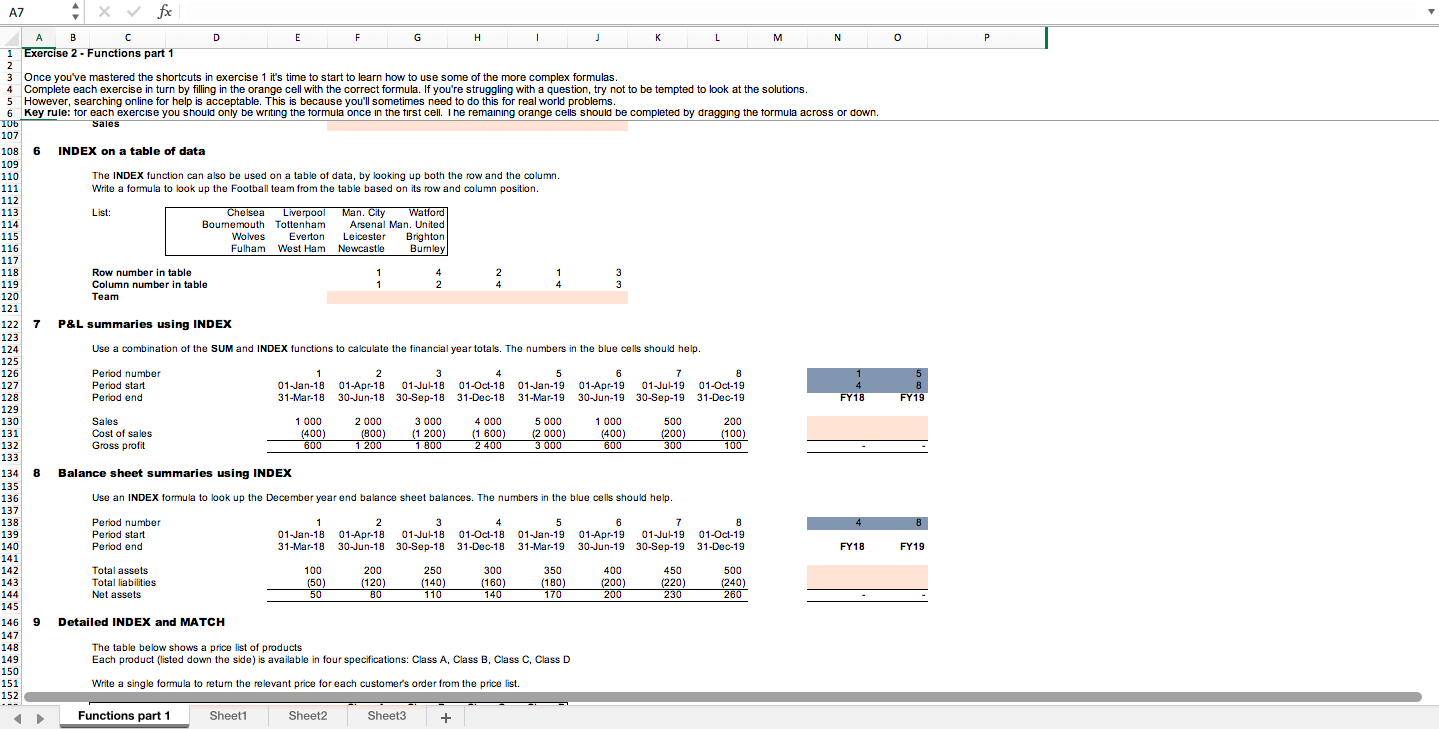Select the Total liabilities value (180)
The image size is (1439, 729).
553,583
